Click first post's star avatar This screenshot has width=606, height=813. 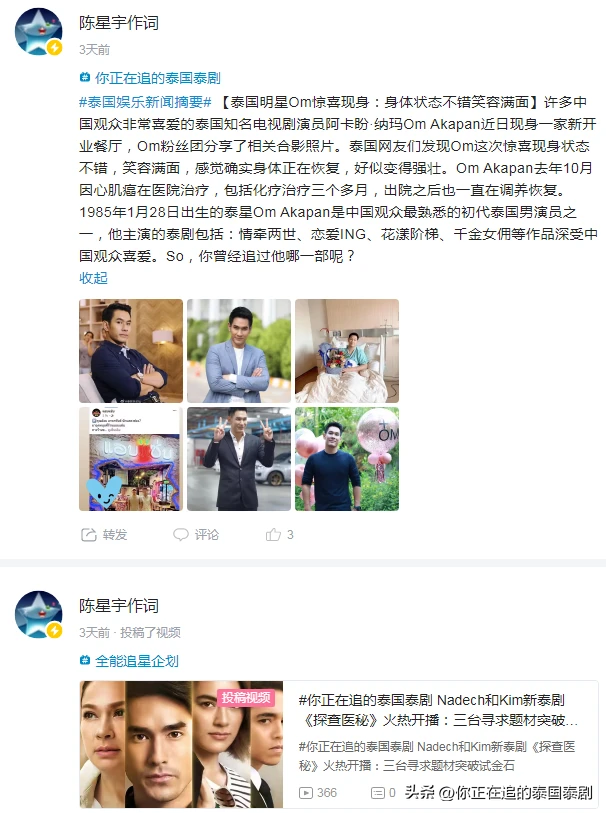[38, 32]
